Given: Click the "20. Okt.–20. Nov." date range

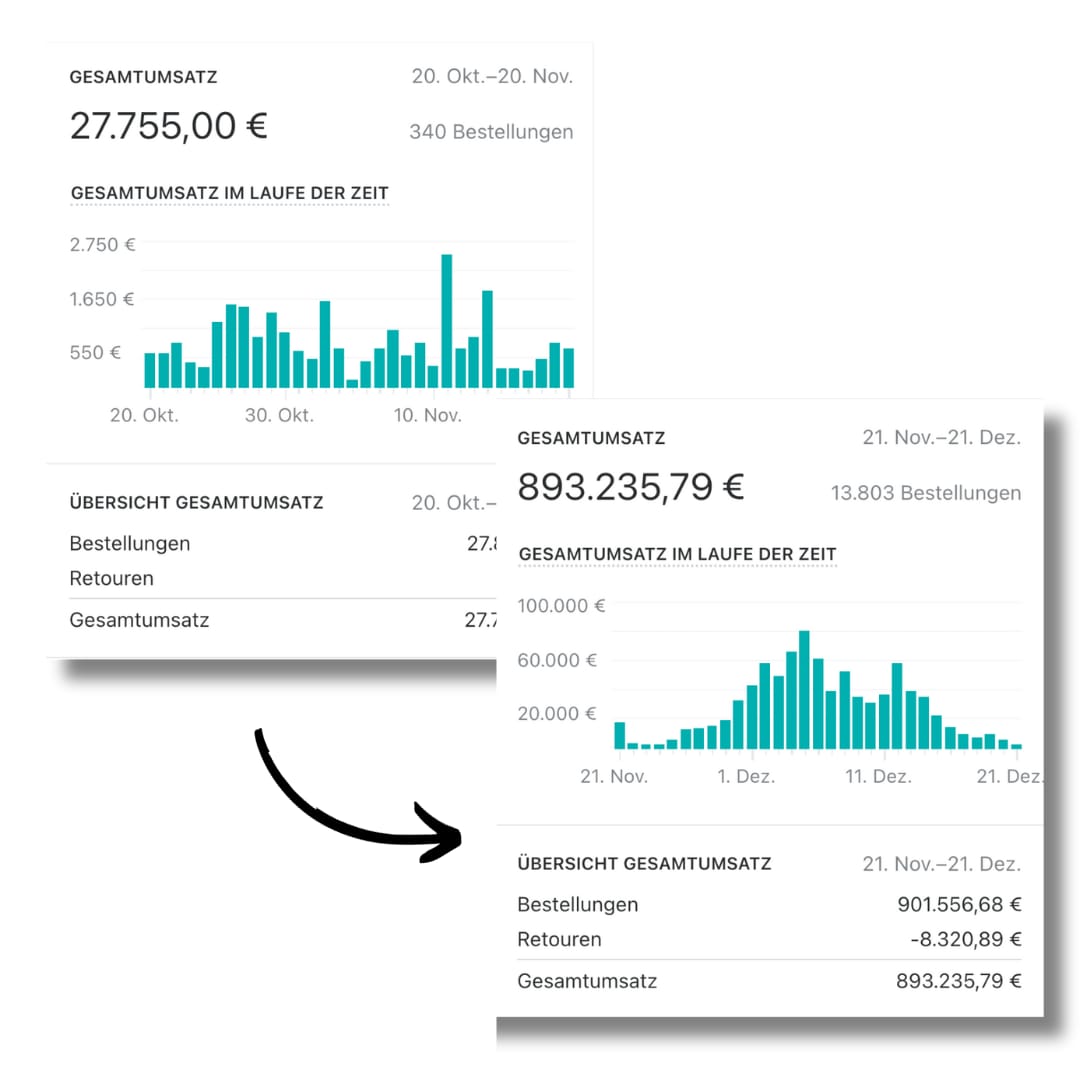Looking at the screenshot, I should click(x=492, y=76).
